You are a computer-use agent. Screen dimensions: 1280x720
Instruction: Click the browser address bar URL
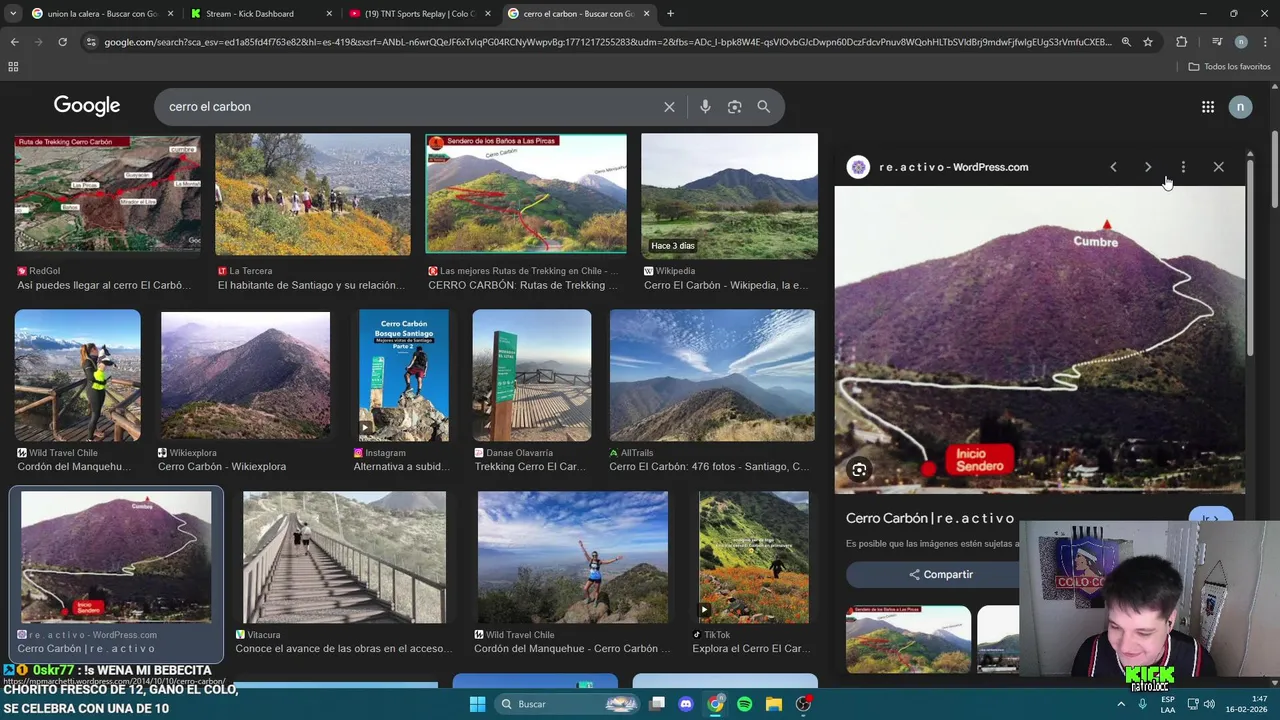pos(607,42)
